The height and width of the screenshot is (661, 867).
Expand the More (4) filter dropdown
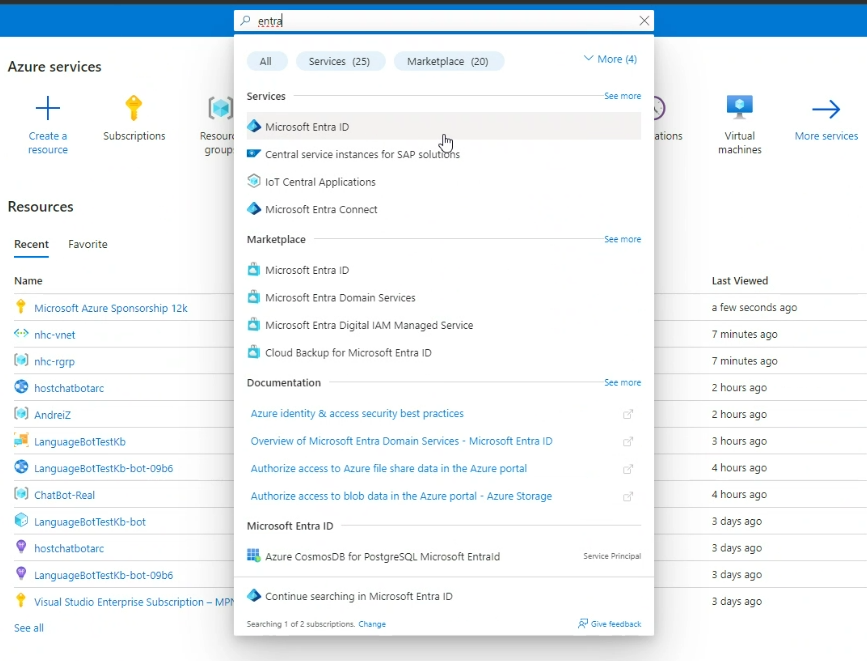click(610, 59)
